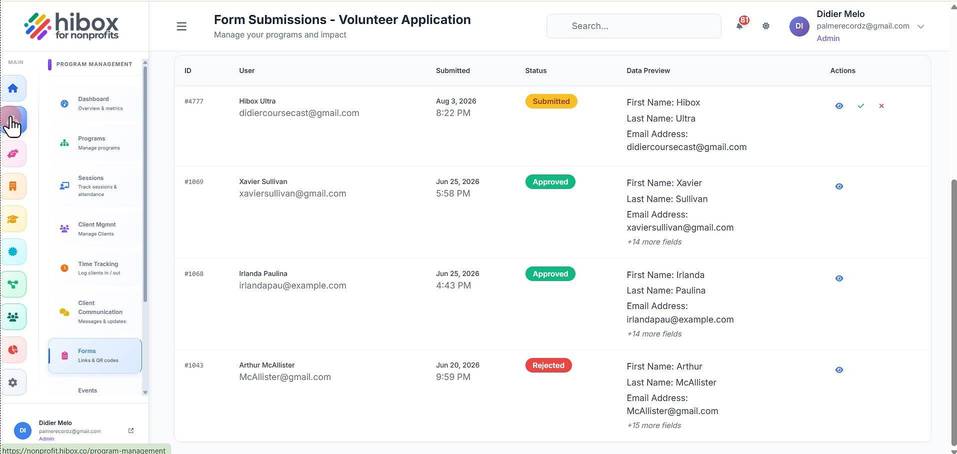Click ID cell #1068
This screenshot has width=957, height=454.
194,274
